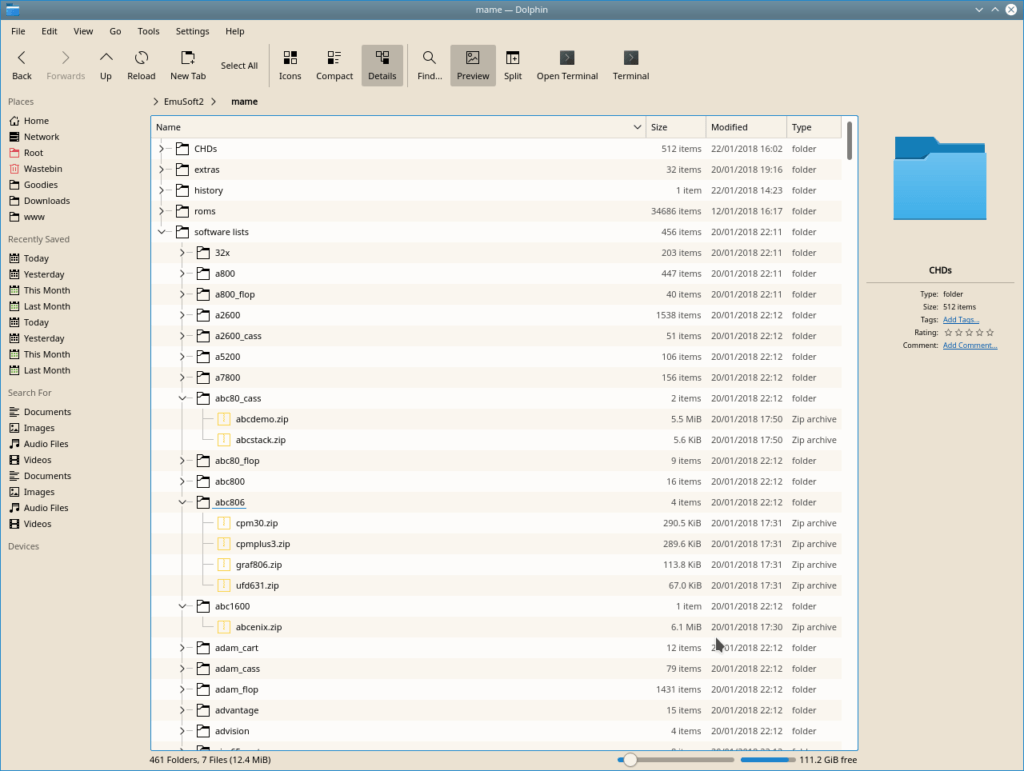Expand the roms folder
1024x771 pixels.
(x=163, y=211)
